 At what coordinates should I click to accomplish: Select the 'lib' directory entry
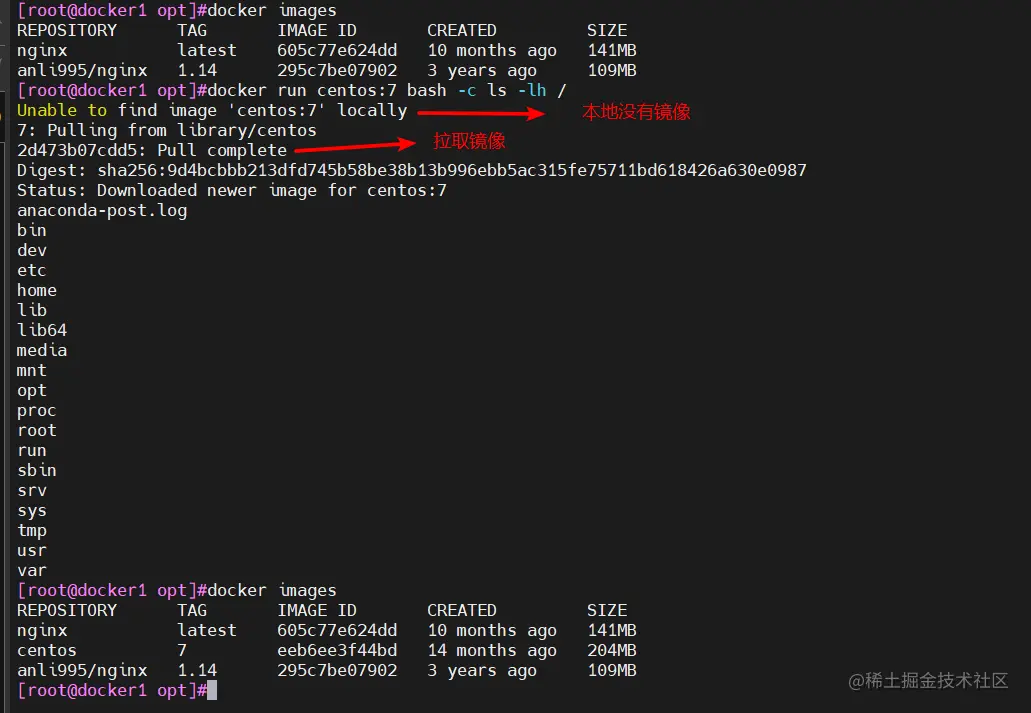coord(32,310)
